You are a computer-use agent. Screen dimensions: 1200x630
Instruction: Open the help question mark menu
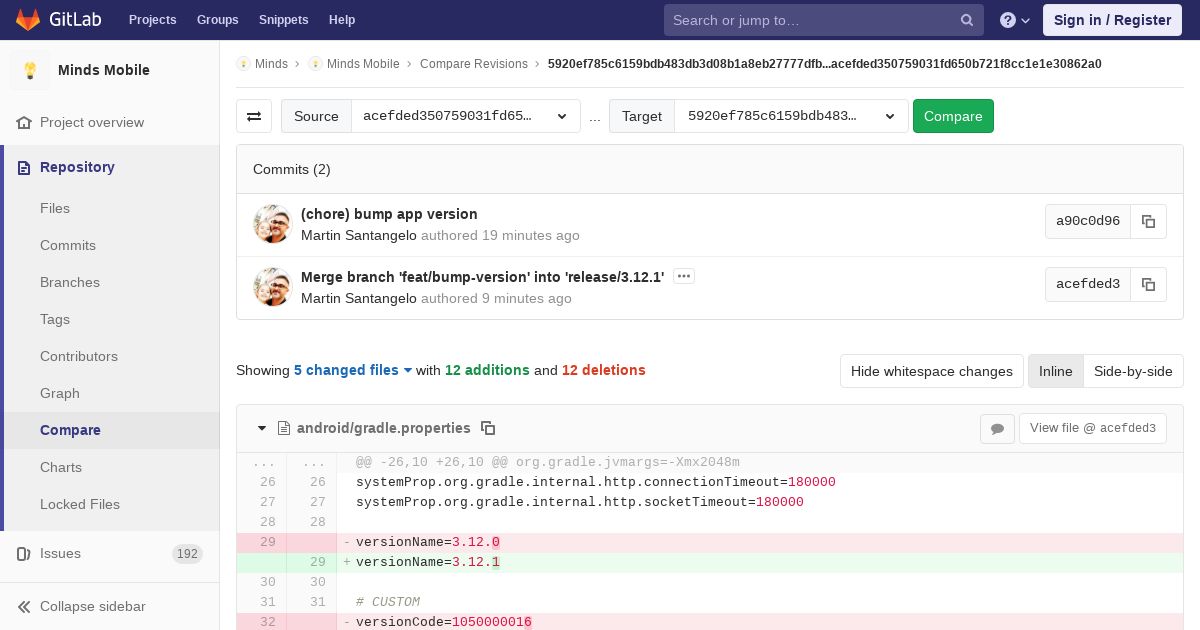[1014, 20]
